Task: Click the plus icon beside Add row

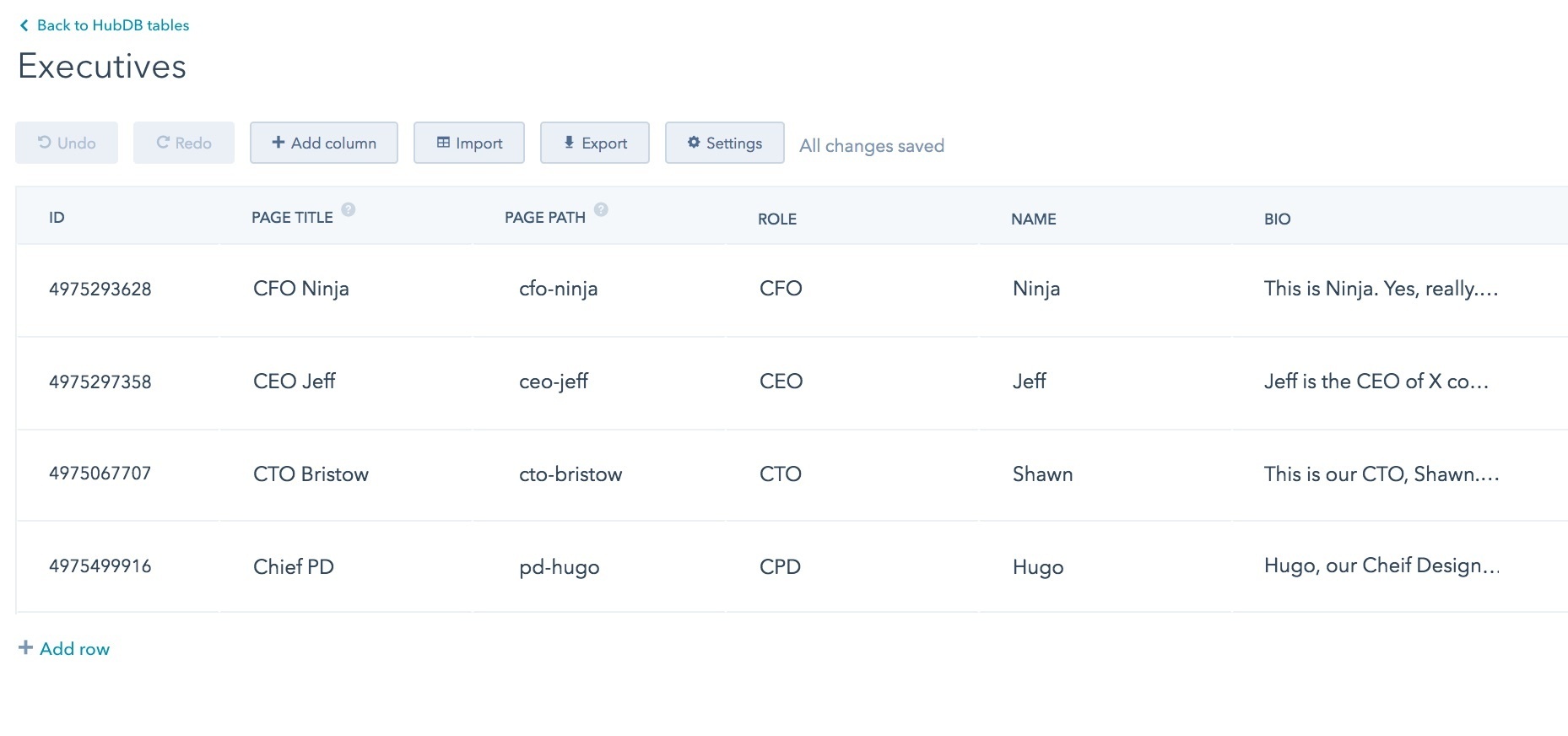Action: coord(25,647)
